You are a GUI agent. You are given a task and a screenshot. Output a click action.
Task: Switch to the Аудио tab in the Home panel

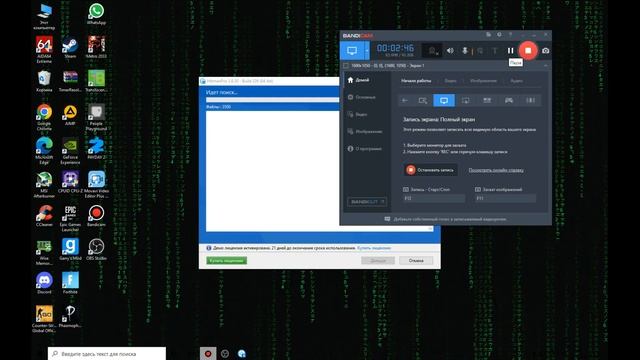516,81
